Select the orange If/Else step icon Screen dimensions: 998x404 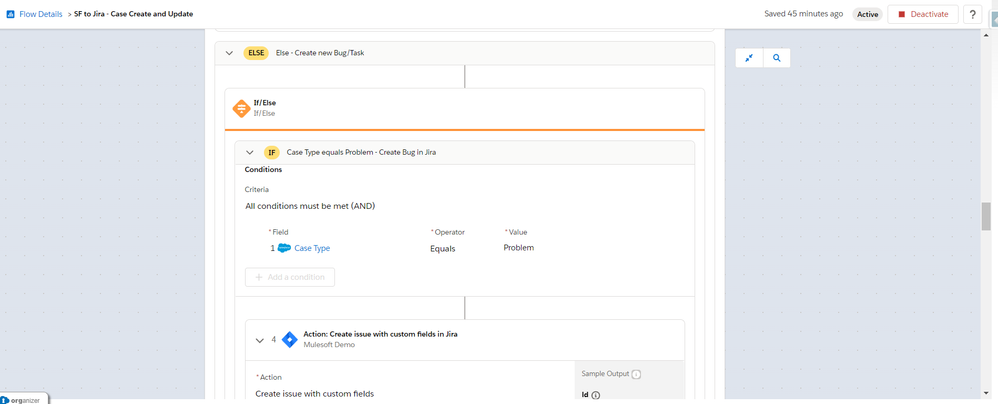click(241, 108)
